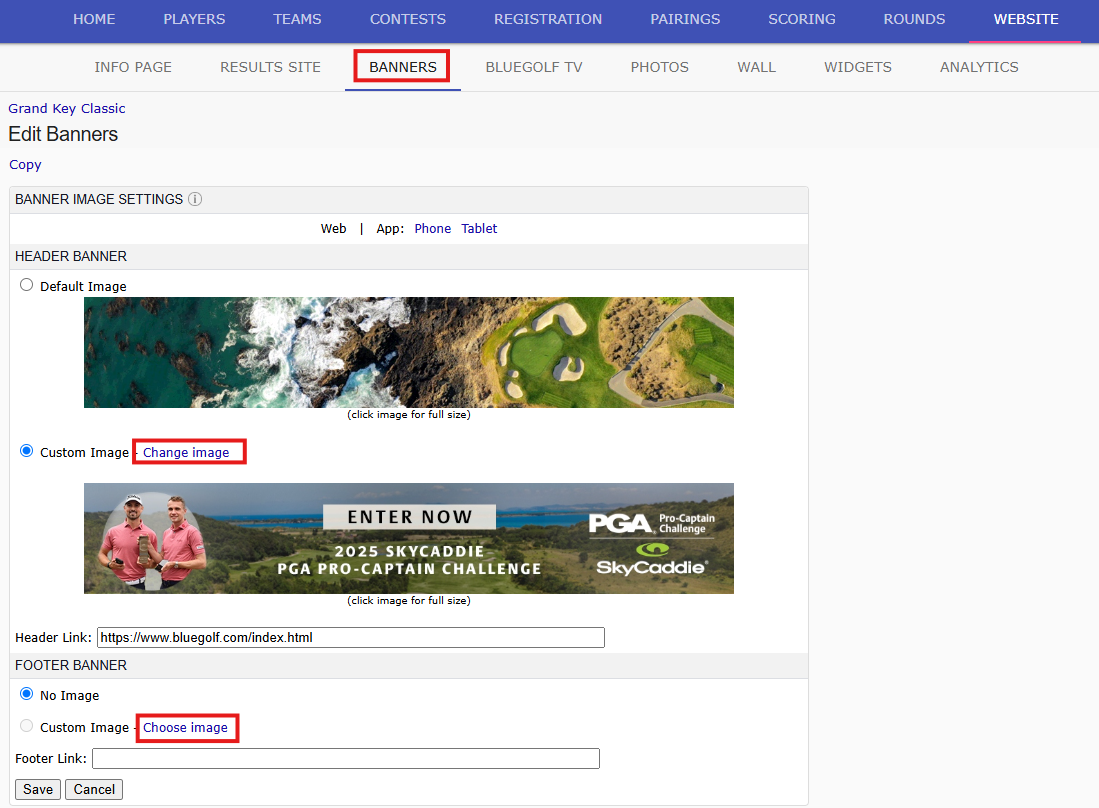Select the BANNERS subtab
This screenshot has width=1099, height=808.
pos(403,67)
